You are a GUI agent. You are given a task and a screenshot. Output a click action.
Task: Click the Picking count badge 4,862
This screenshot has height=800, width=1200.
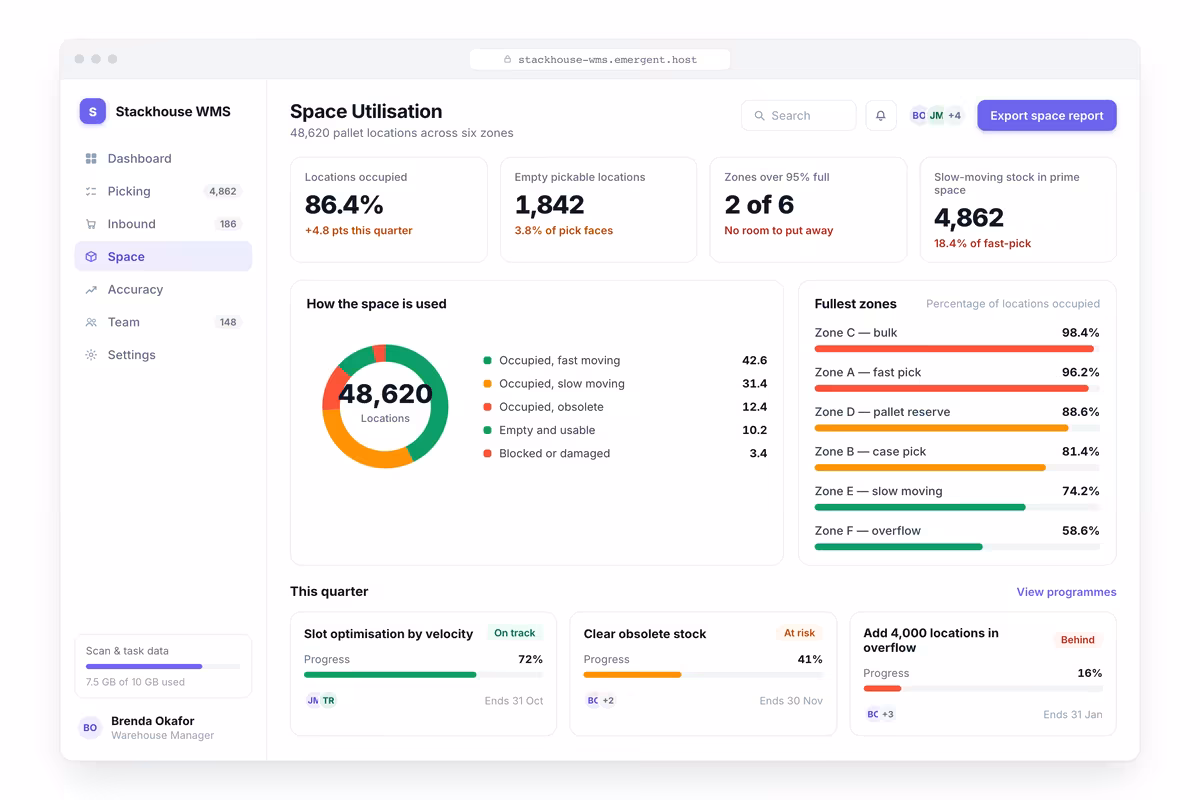coord(223,191)
